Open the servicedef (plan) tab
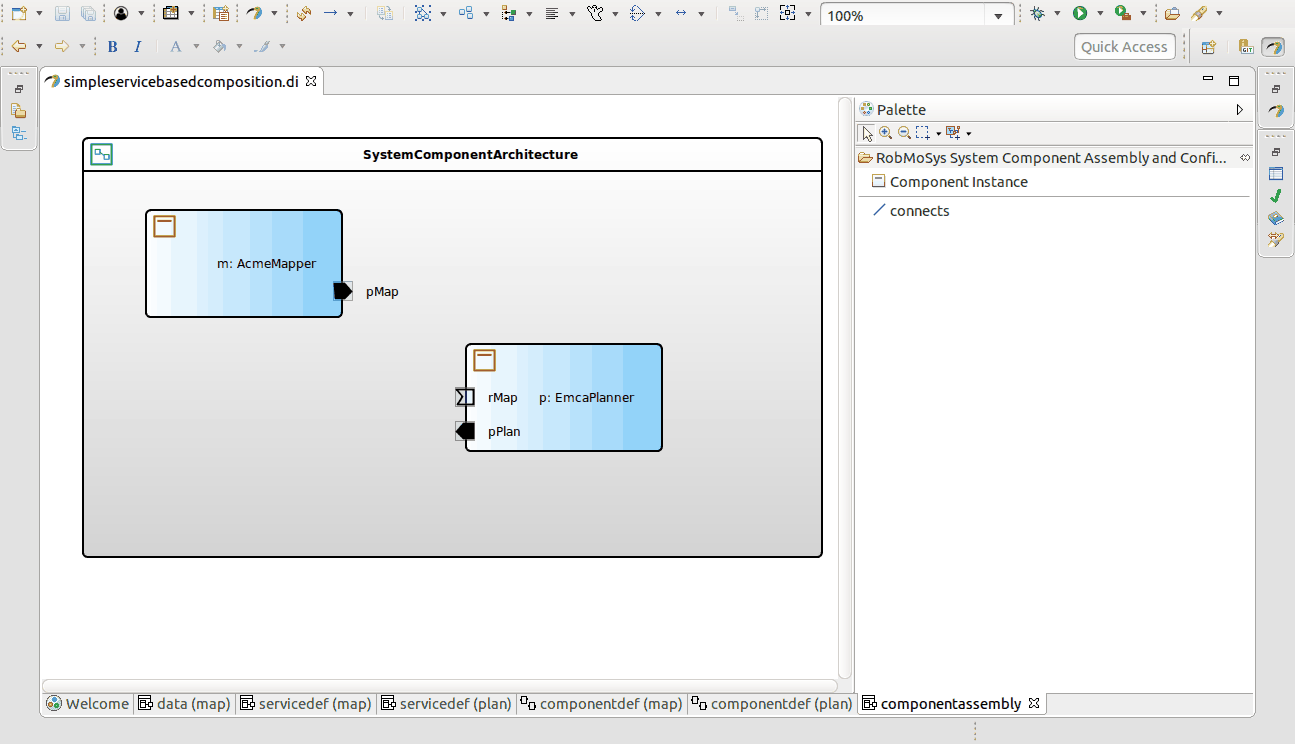Image resolution: width=1295 pixels, height=744 pixels. [x=446, y=704]
